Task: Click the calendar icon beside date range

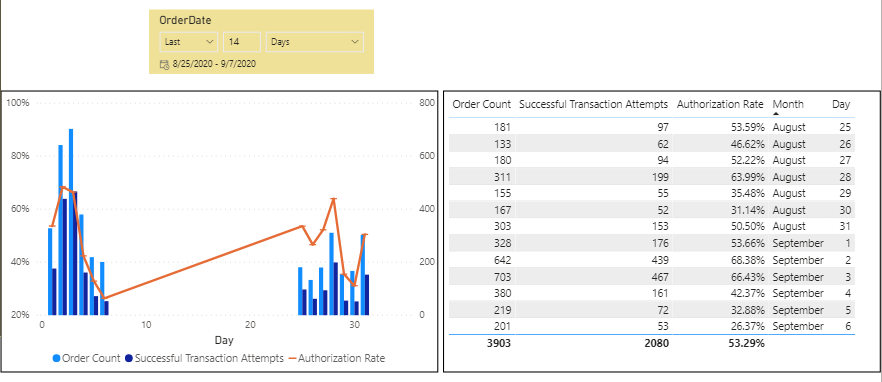Action: [164, 65]
